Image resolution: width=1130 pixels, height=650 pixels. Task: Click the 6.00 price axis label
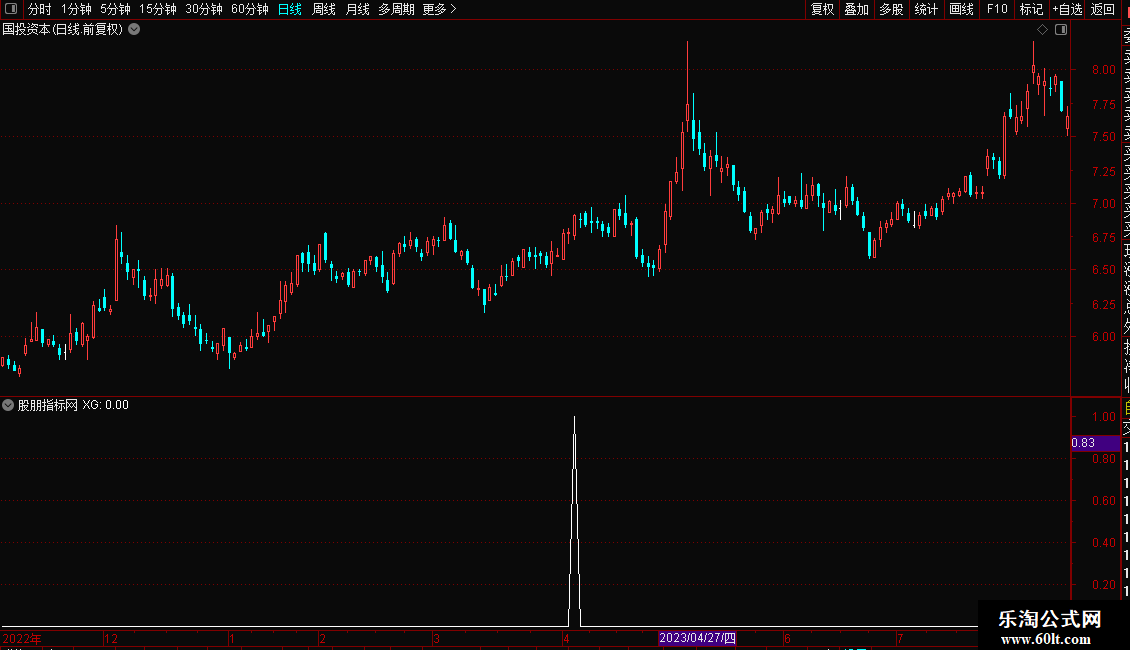click(x=1103, y=337)
